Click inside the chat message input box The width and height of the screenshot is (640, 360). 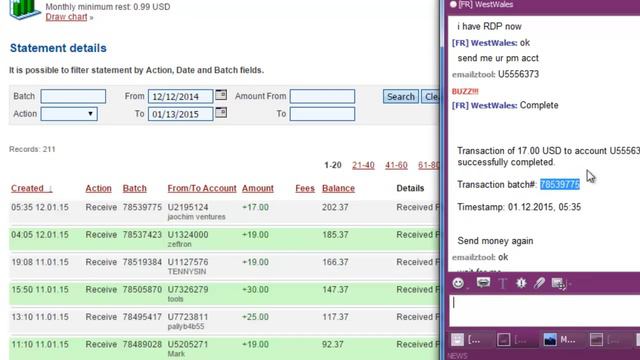[x=544, y=311]
